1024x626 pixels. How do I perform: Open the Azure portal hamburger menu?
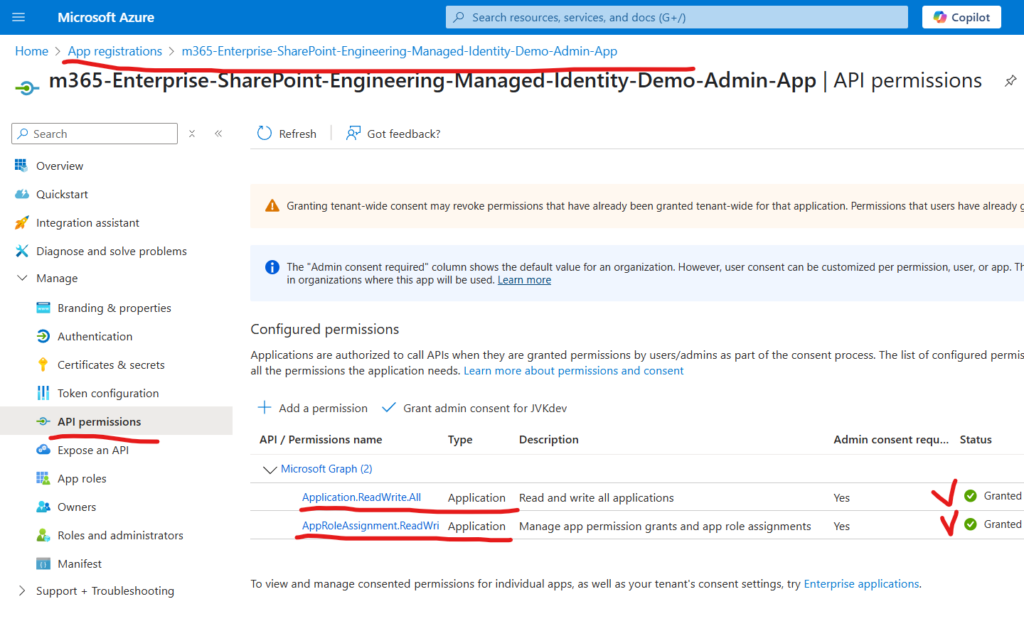[20, 17]
